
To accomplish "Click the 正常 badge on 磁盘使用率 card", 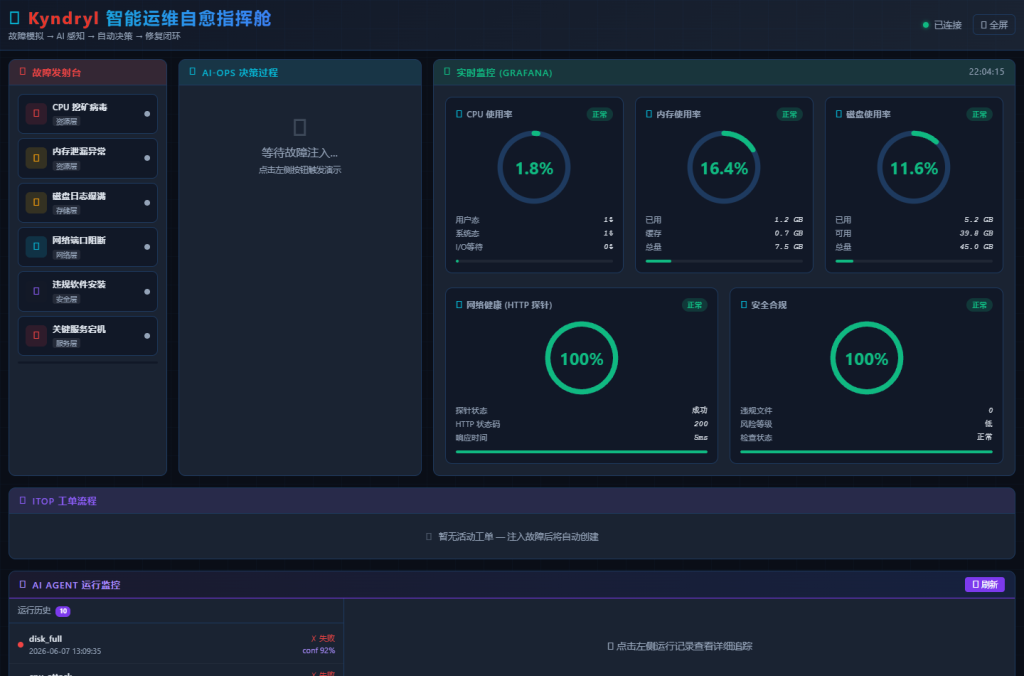I will (980, 114).
